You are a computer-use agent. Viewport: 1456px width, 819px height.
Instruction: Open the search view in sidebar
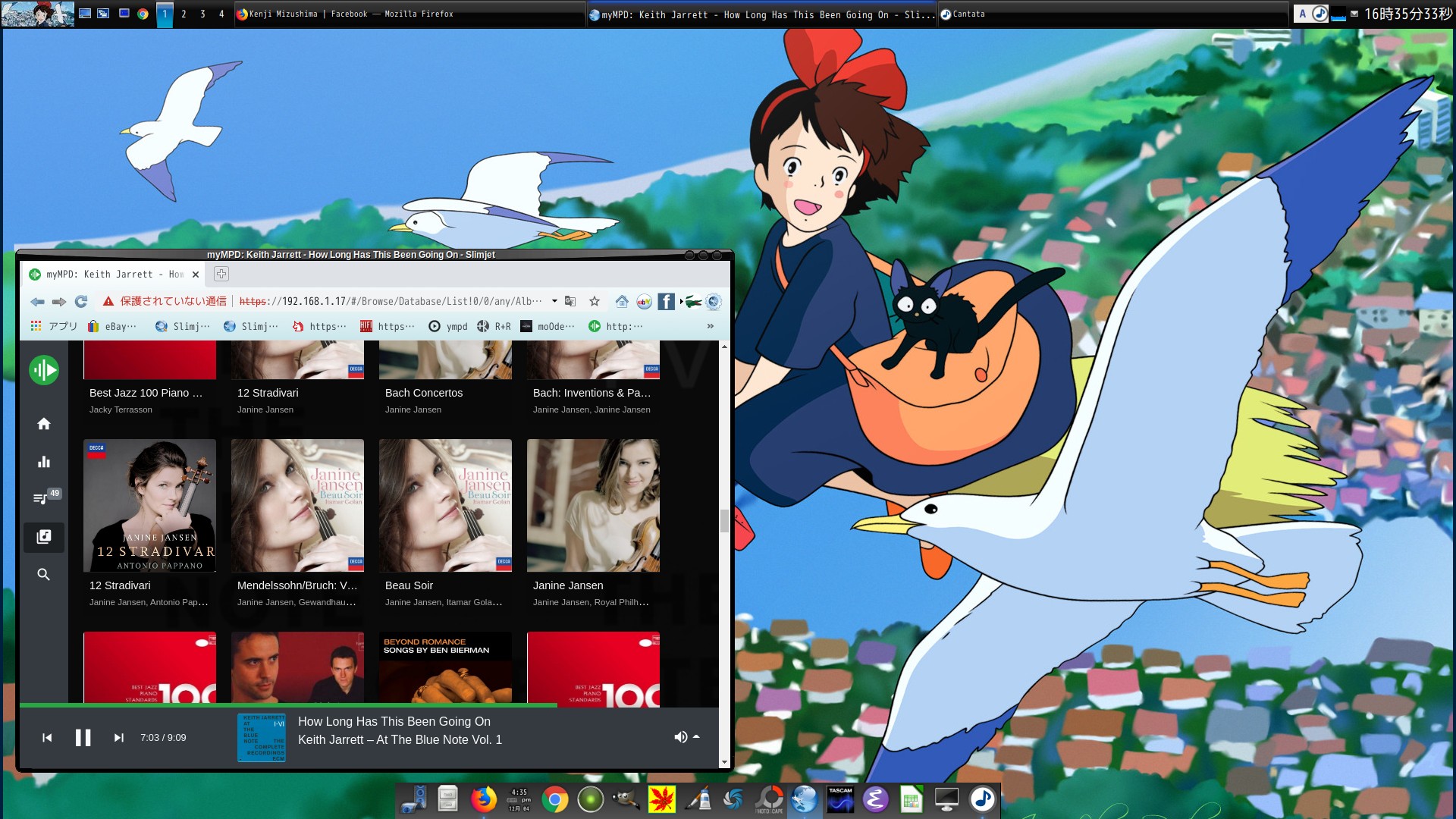44,575
